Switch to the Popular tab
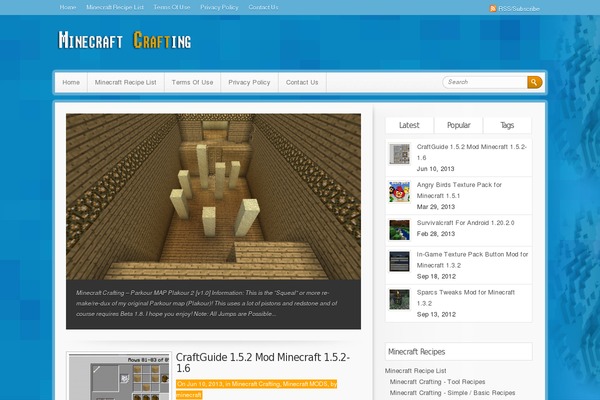Viewport: 600px width, 400px height. tap(458, 125)
